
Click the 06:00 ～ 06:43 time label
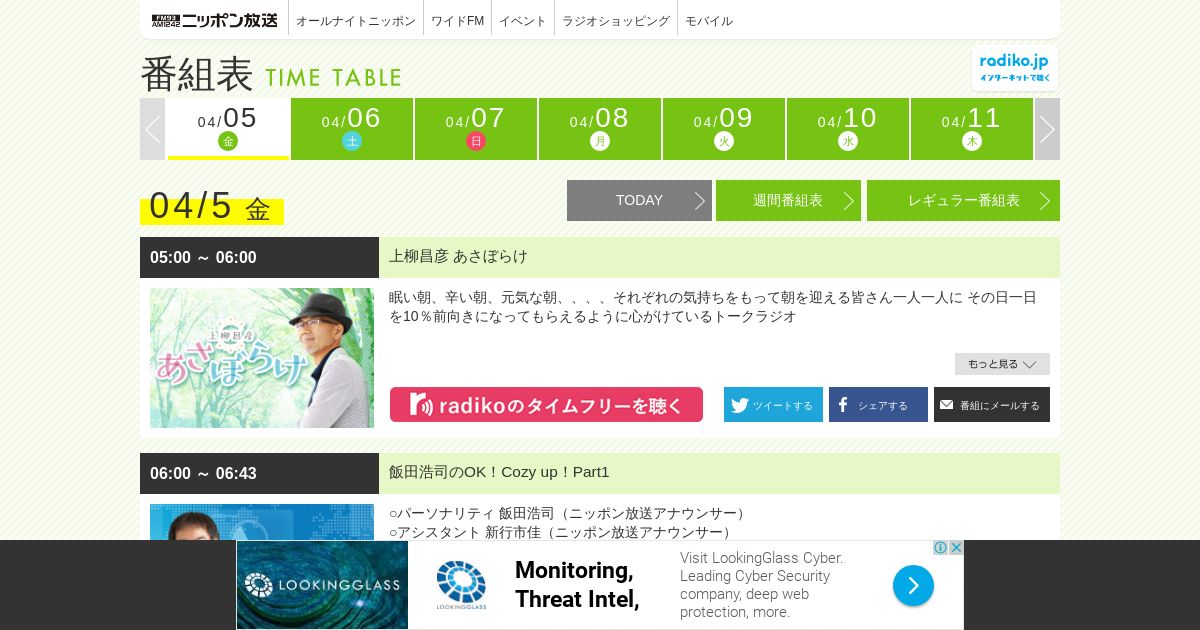pyautogui.click(x=203, y=473)
